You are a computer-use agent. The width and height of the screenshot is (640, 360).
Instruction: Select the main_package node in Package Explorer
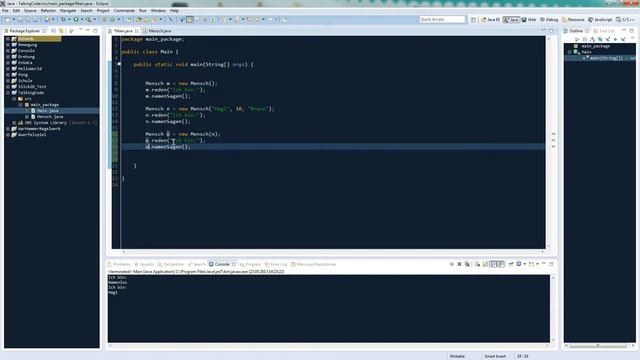pyautogui.click(x=44, y=105)
